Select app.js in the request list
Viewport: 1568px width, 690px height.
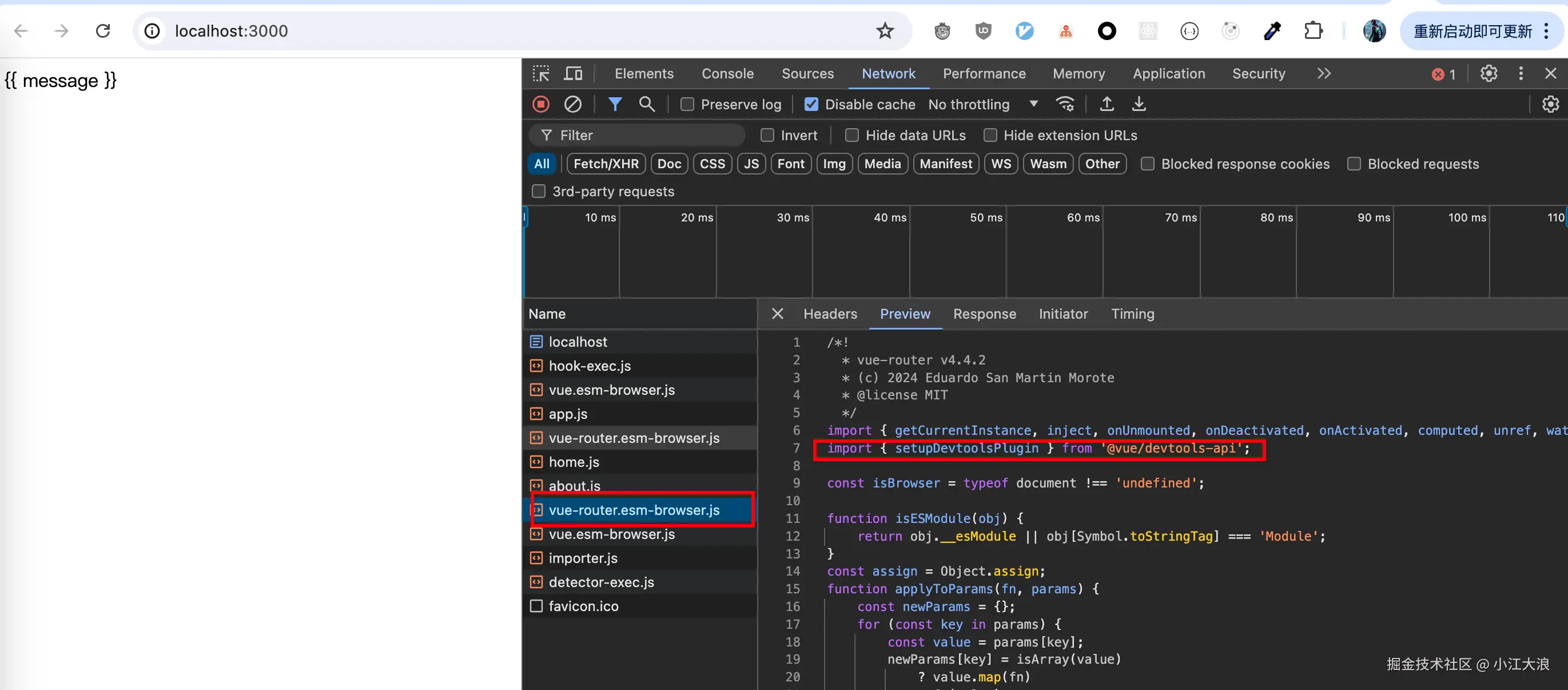pos(567,414)
